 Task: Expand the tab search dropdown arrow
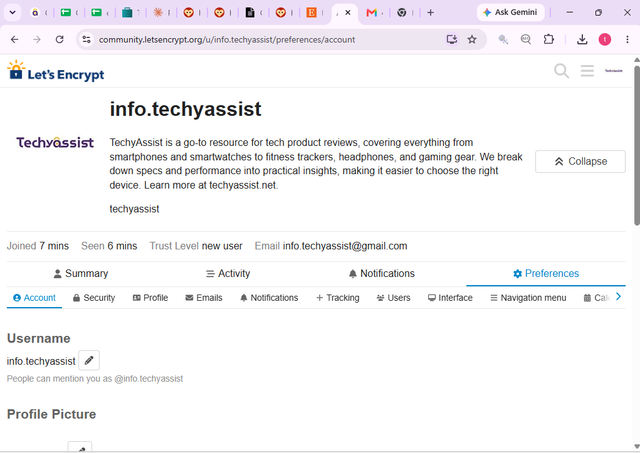point(13,13)
